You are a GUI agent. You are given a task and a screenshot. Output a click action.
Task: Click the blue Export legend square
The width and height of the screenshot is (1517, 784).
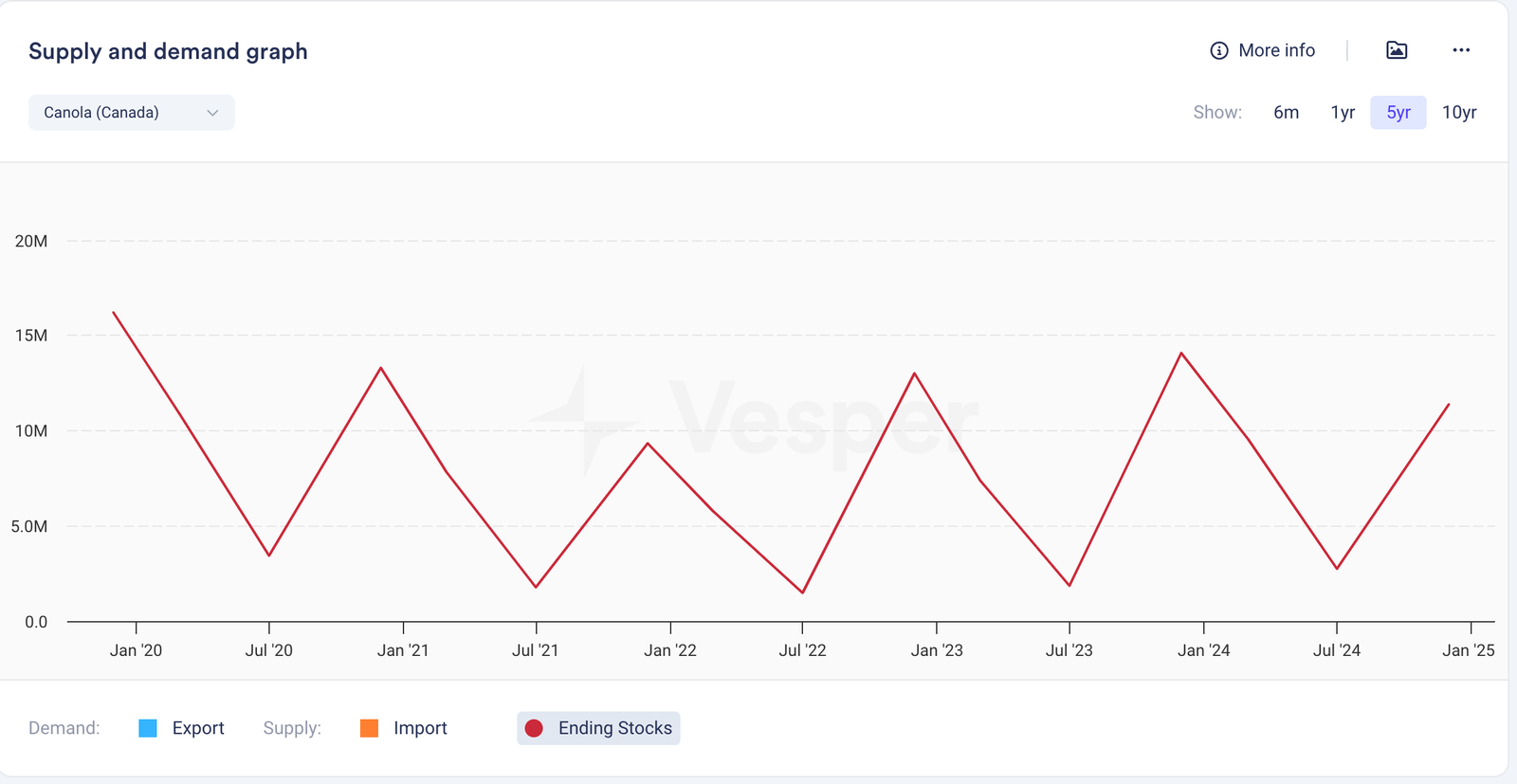148,728
